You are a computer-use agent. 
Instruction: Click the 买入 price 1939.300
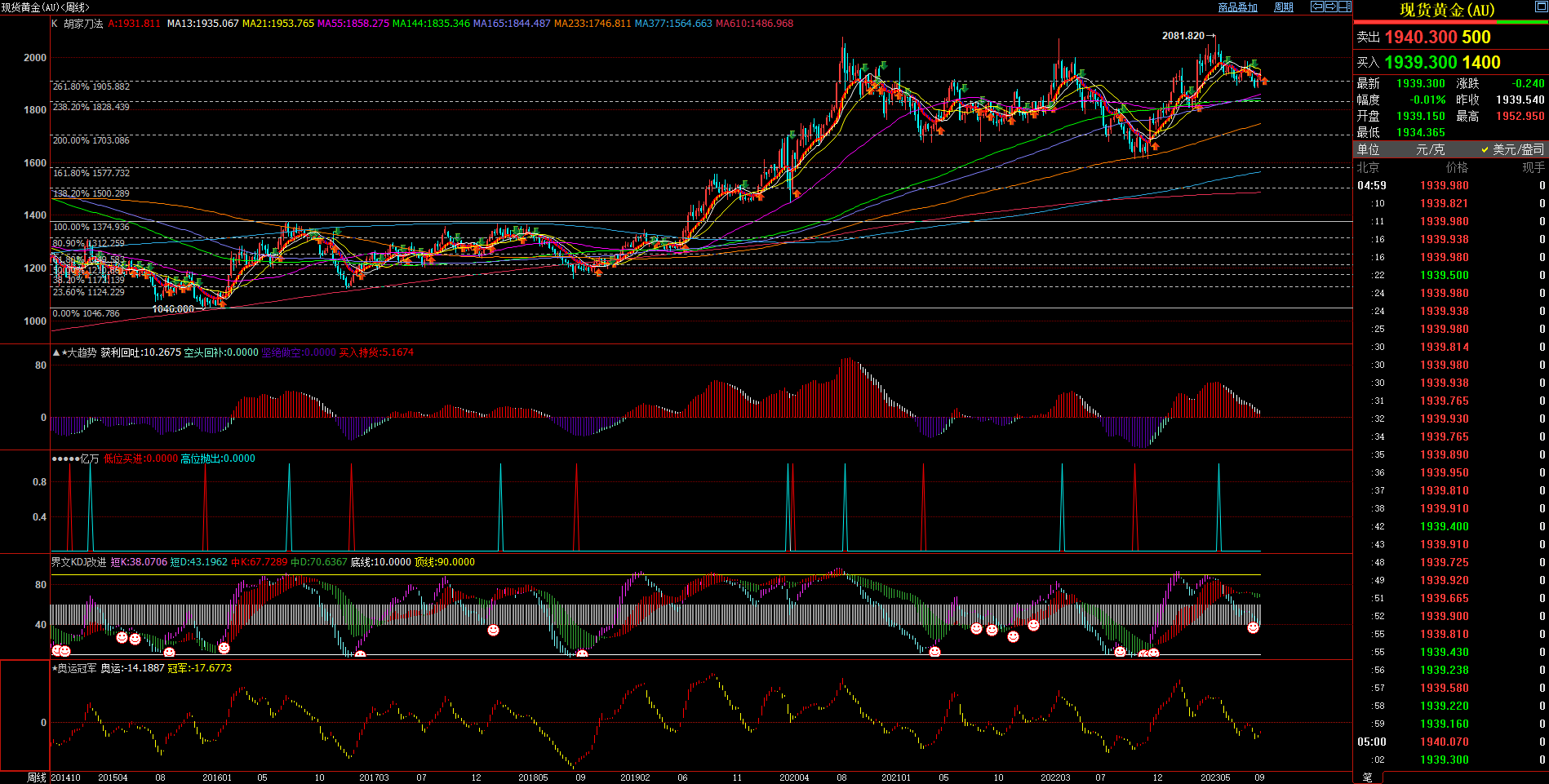(1420, 63)
